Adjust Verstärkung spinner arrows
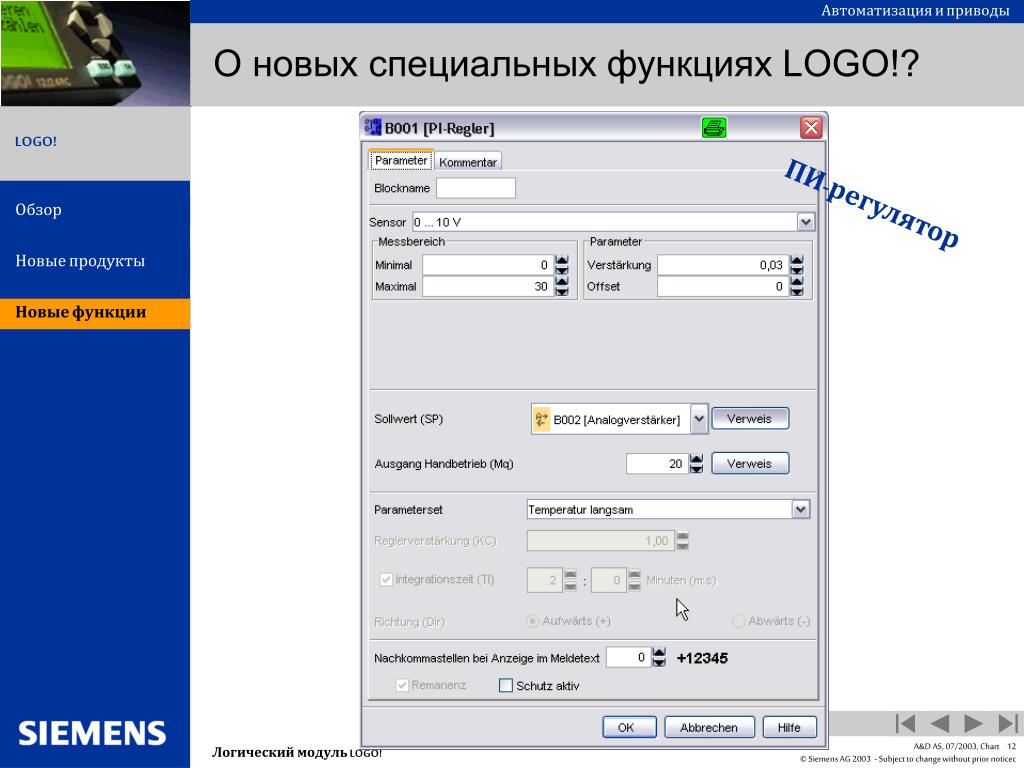Screen dimensions: 1024x768 (797, 265)
